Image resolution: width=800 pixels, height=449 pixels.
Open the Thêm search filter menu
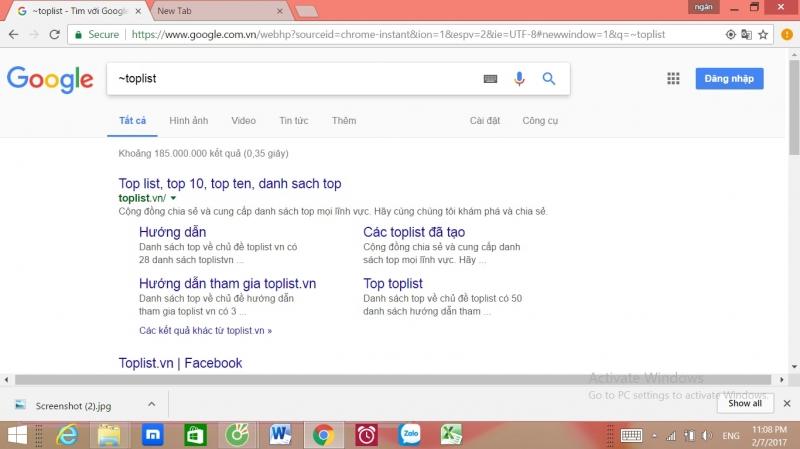344,121
